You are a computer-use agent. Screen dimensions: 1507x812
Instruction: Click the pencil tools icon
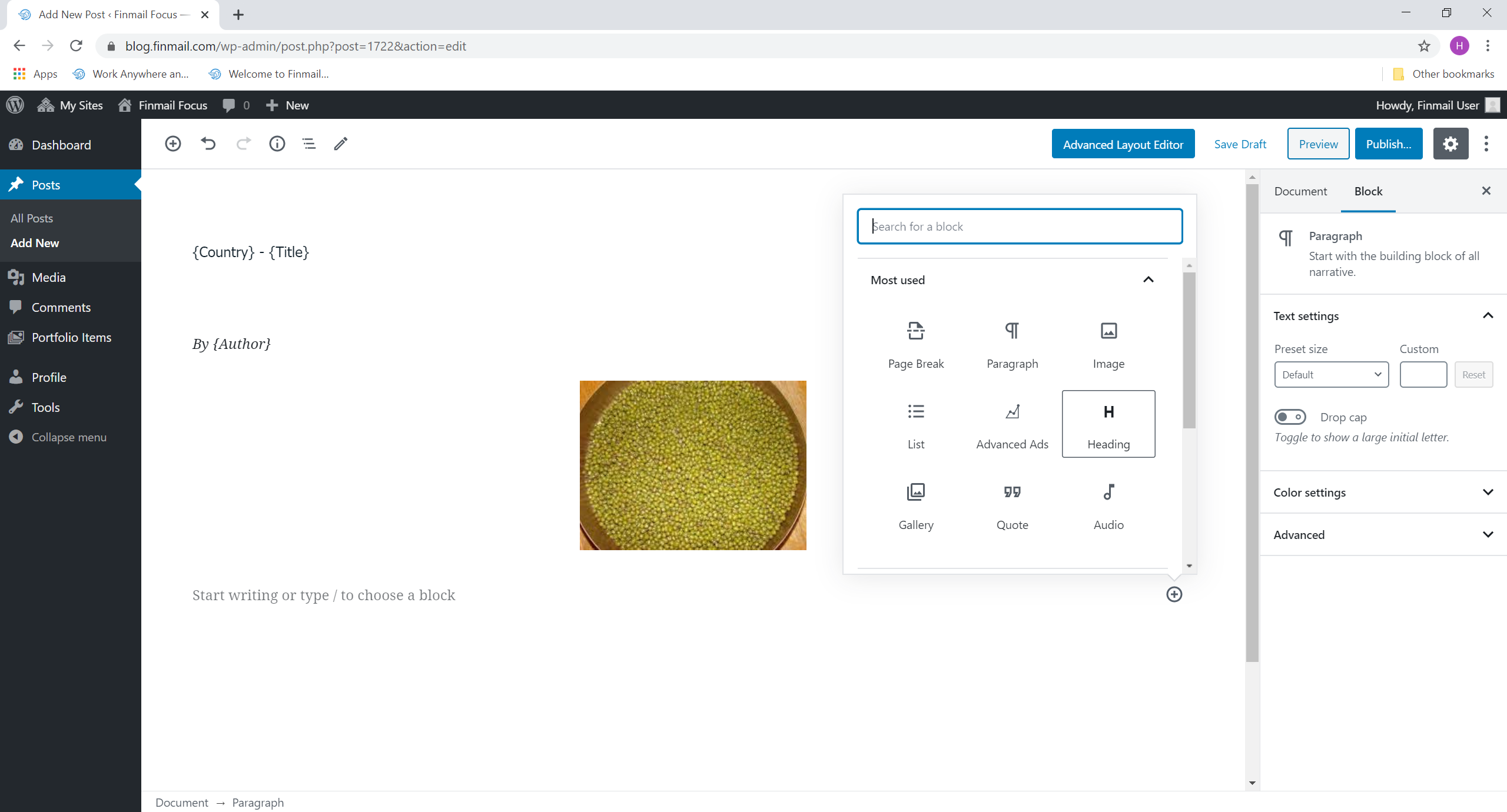pos(341,144)
